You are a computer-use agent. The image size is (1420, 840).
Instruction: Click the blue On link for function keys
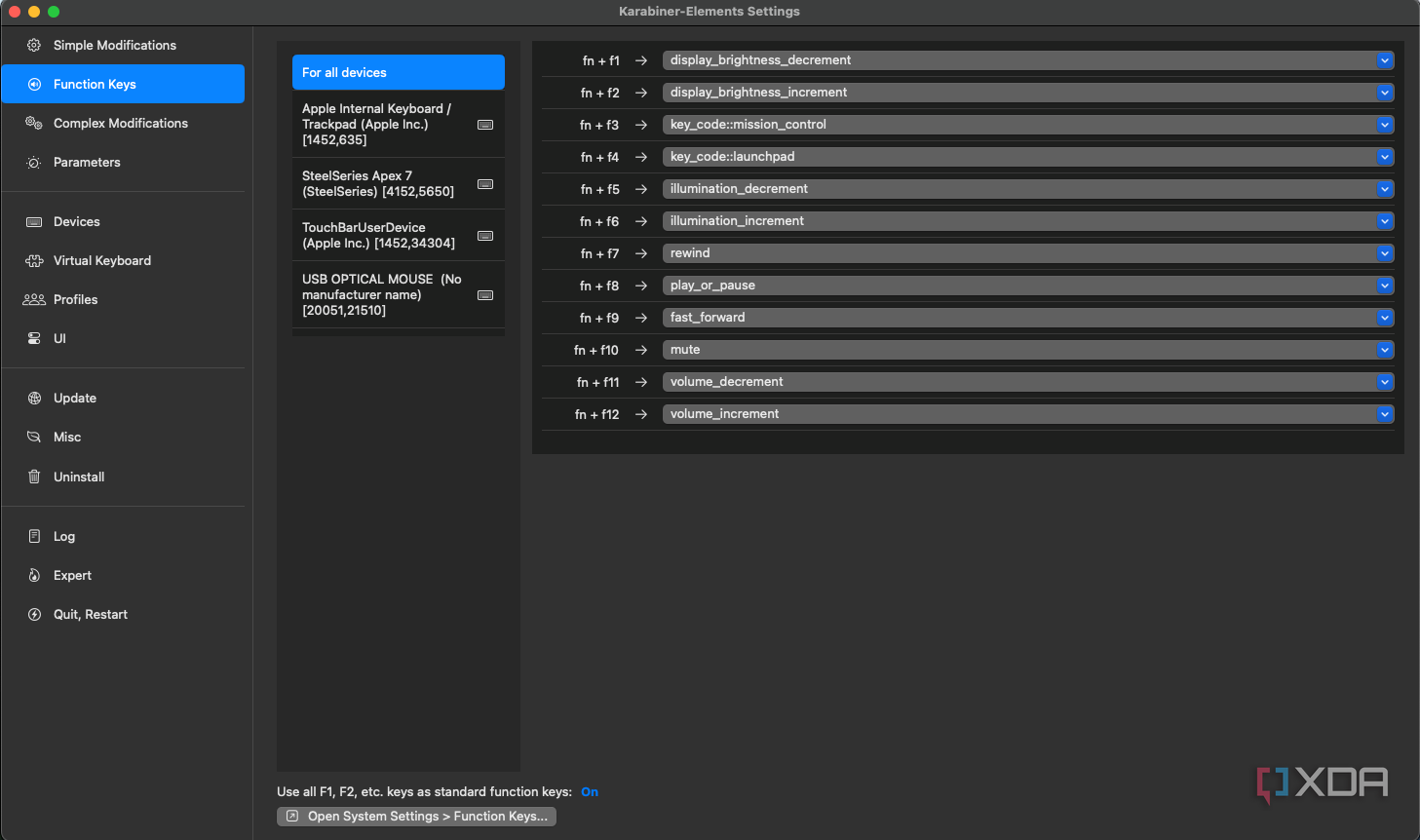[x=590, y=792]
